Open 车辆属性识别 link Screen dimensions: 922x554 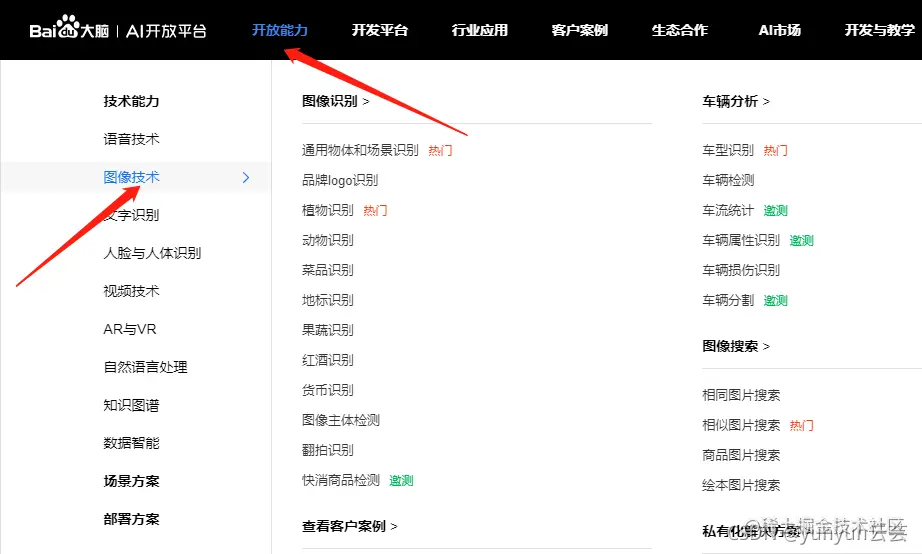point(741,240)
